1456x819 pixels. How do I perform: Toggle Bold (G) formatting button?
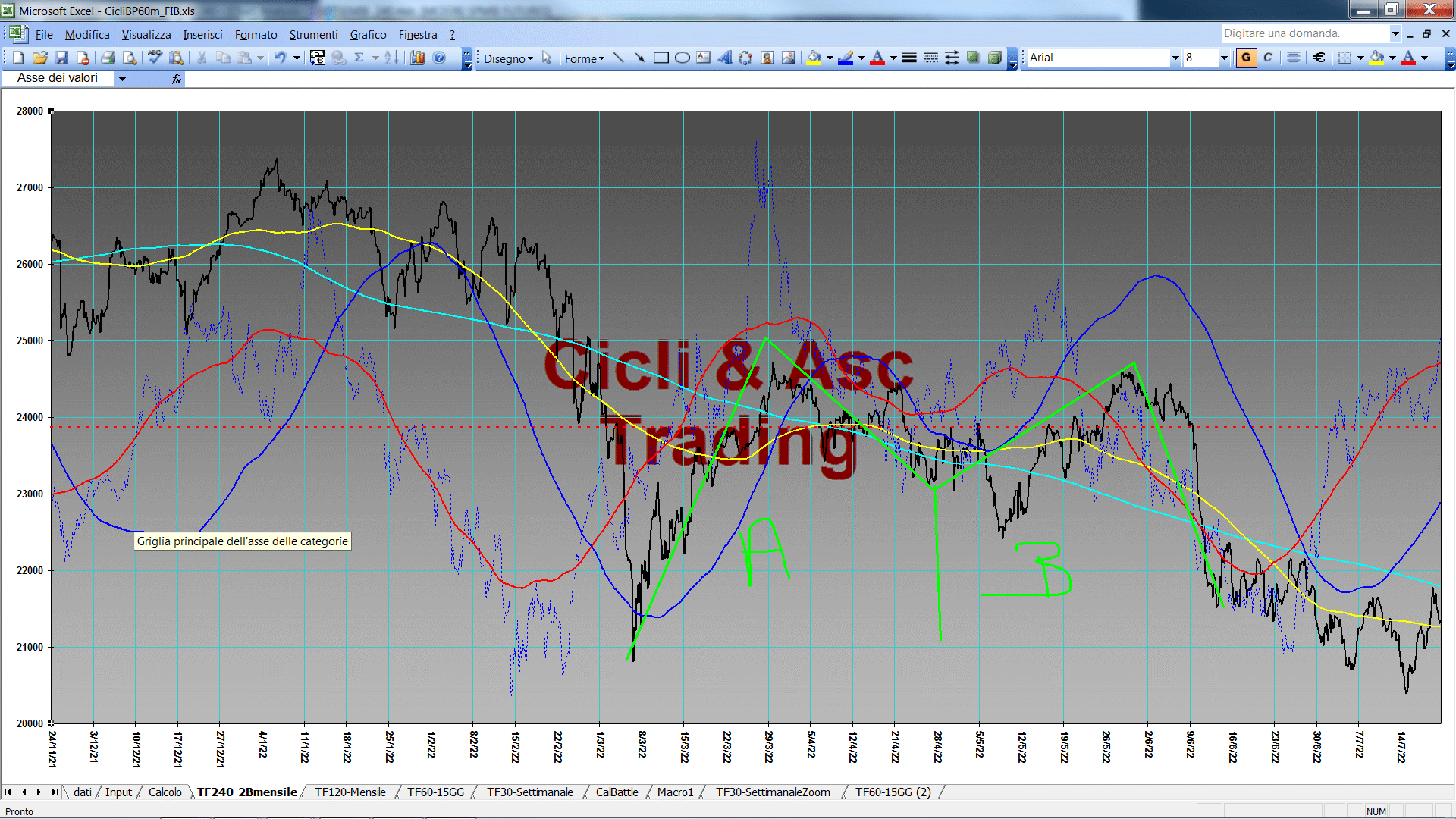[x=1246, y=58]
